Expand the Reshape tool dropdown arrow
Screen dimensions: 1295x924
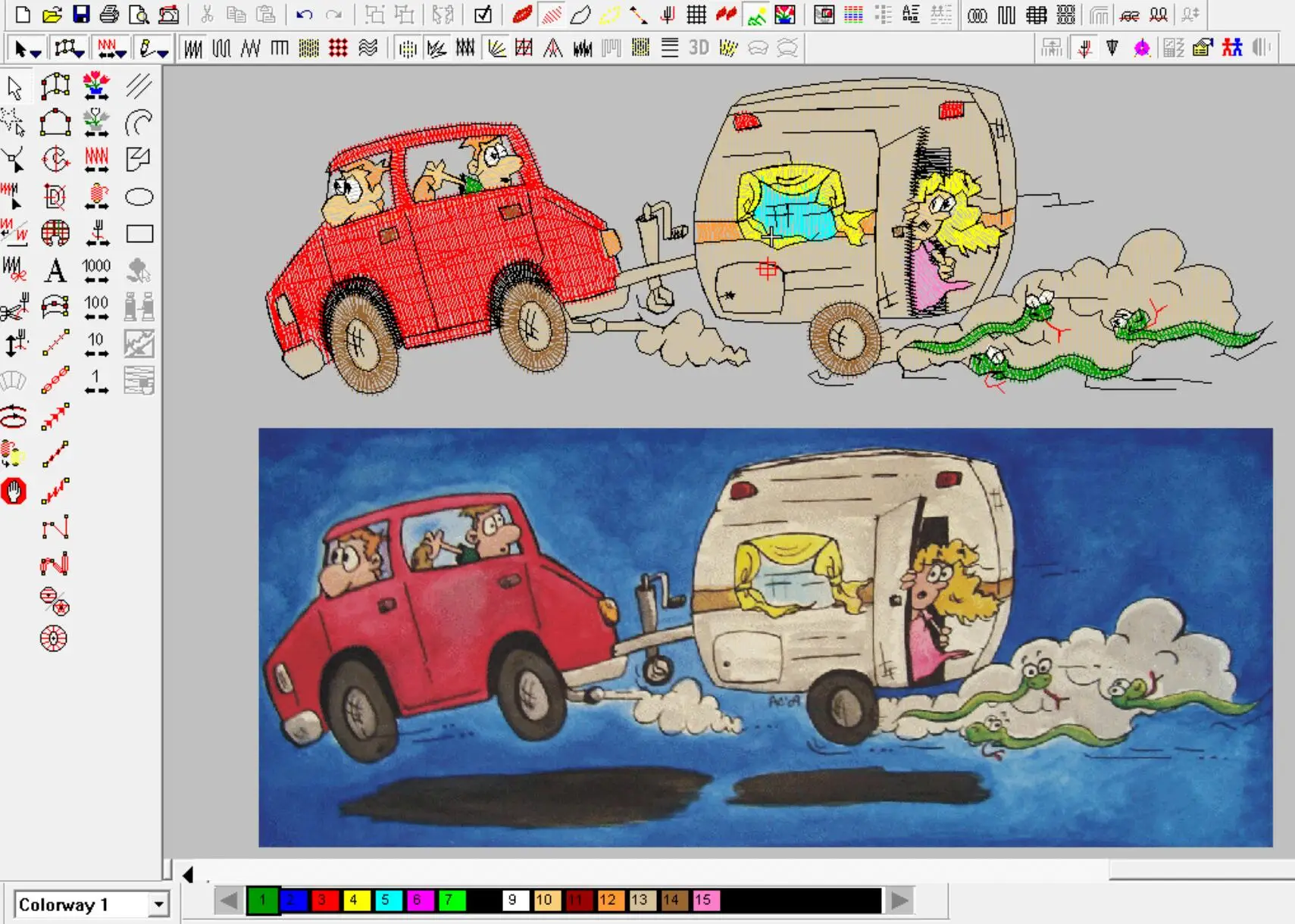[x=79, y=52]
